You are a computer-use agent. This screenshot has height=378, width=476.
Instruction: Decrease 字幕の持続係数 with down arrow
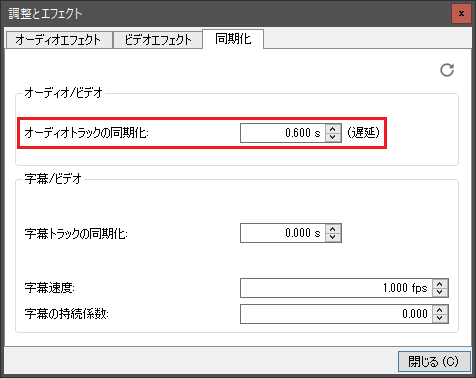(440, 318)
